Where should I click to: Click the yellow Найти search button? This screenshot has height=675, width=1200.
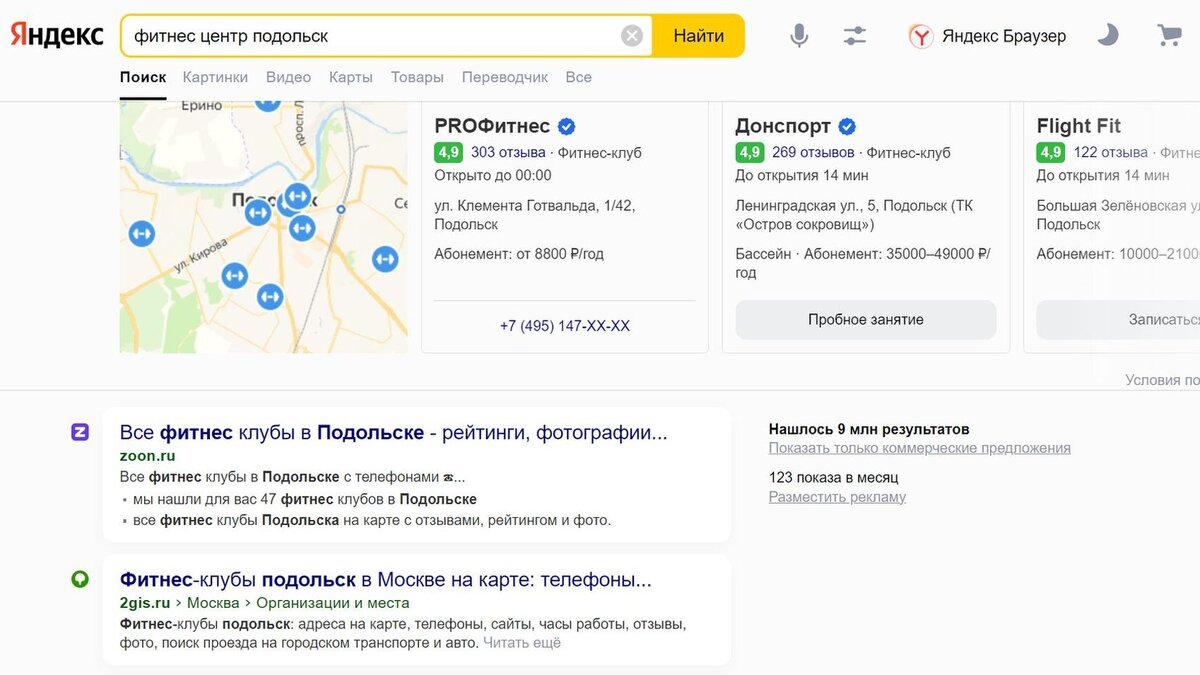(698, 36)
